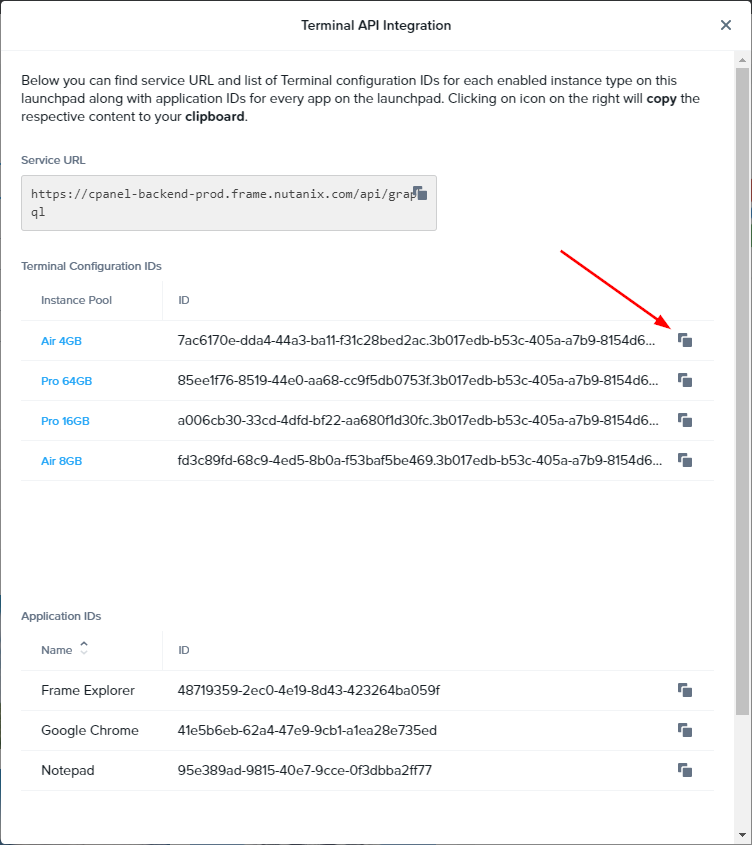Screen dimensions: 752x845
Task: Click the Service URL text field
Action: click(x=220, y=203)
